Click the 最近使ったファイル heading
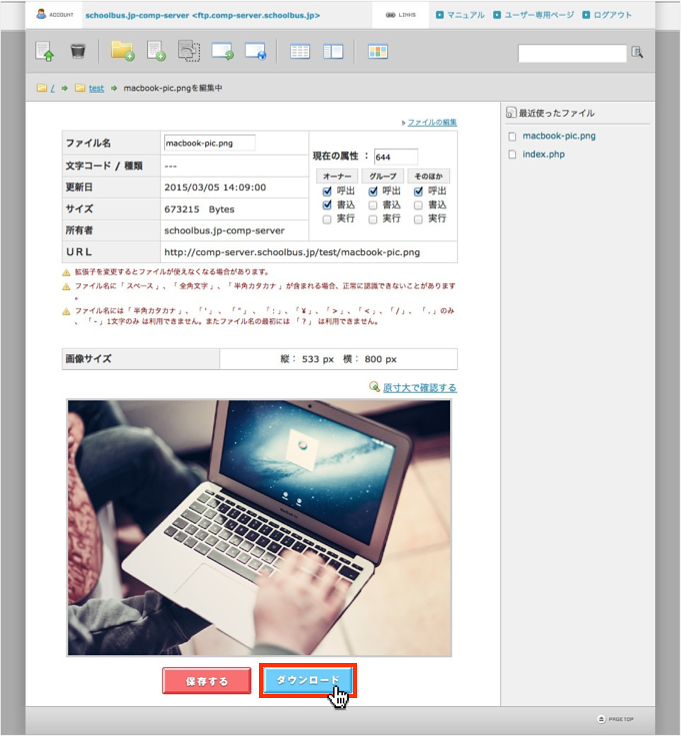 [556, 113]
